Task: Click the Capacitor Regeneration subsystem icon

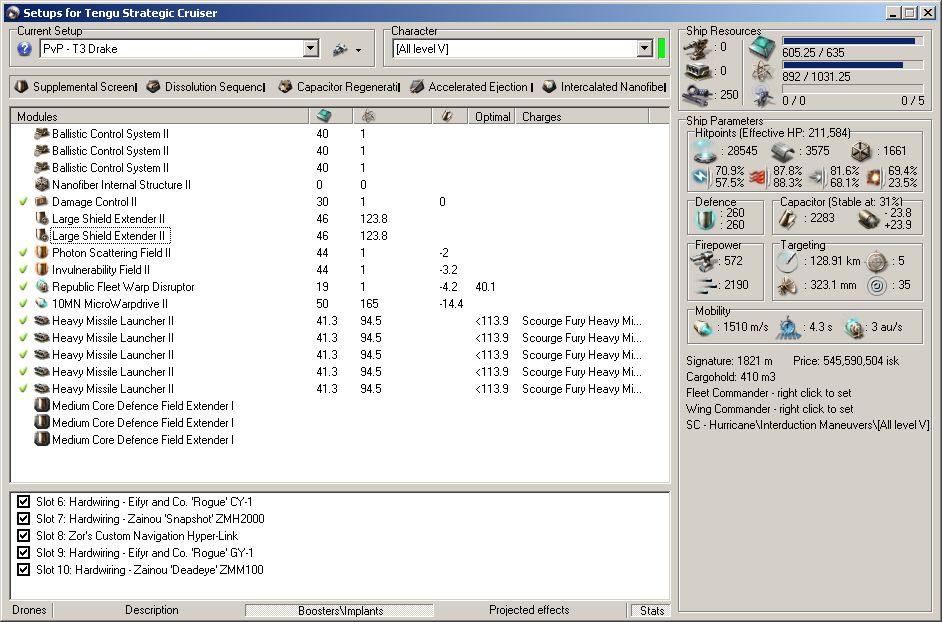Action: [x=285, y=87]
